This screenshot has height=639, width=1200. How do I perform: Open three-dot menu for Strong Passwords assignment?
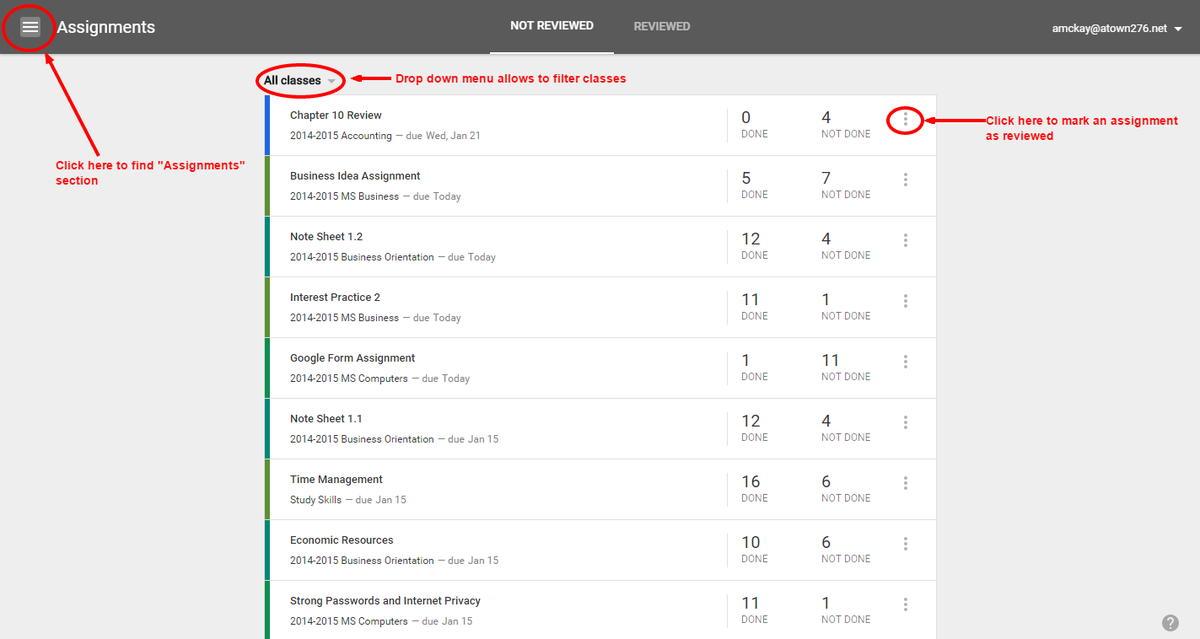(x=905, y=604)
